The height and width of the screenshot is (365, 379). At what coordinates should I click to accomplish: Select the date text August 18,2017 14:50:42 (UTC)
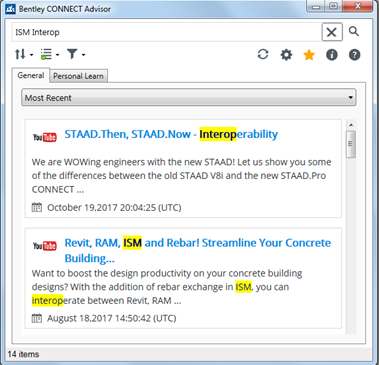(112, 318)
